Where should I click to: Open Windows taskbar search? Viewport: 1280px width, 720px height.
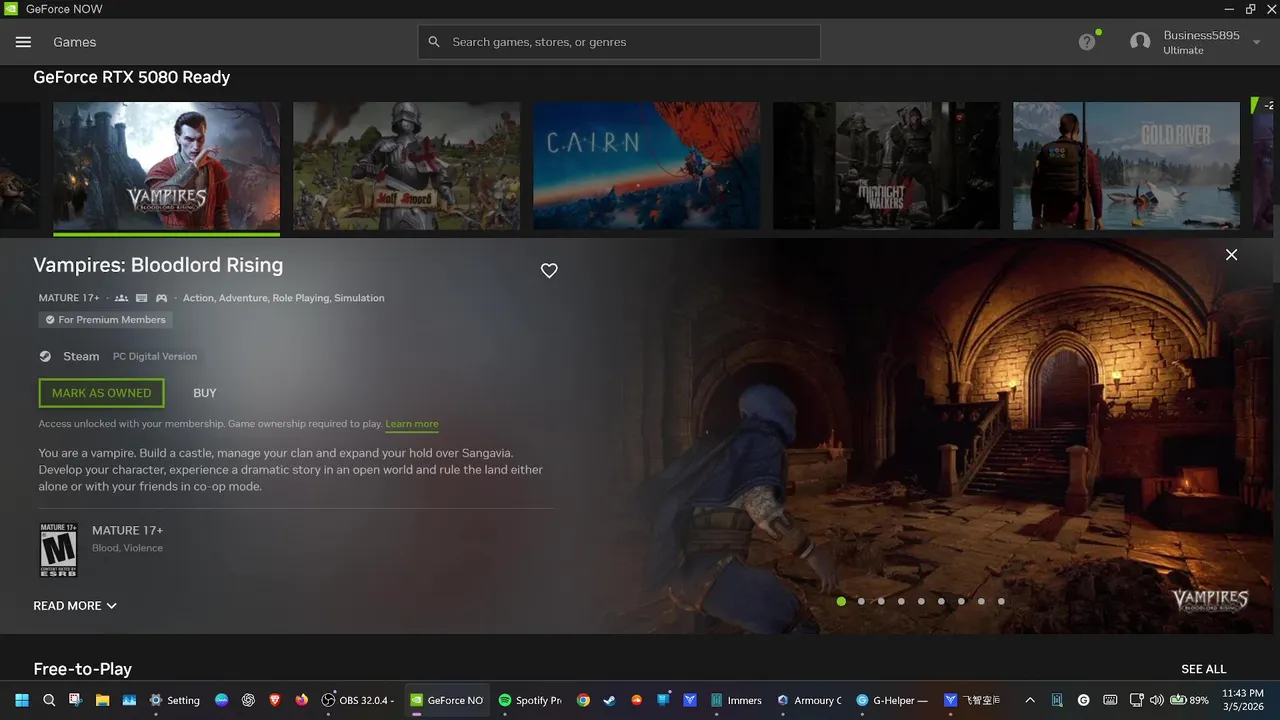pos(49,700)
